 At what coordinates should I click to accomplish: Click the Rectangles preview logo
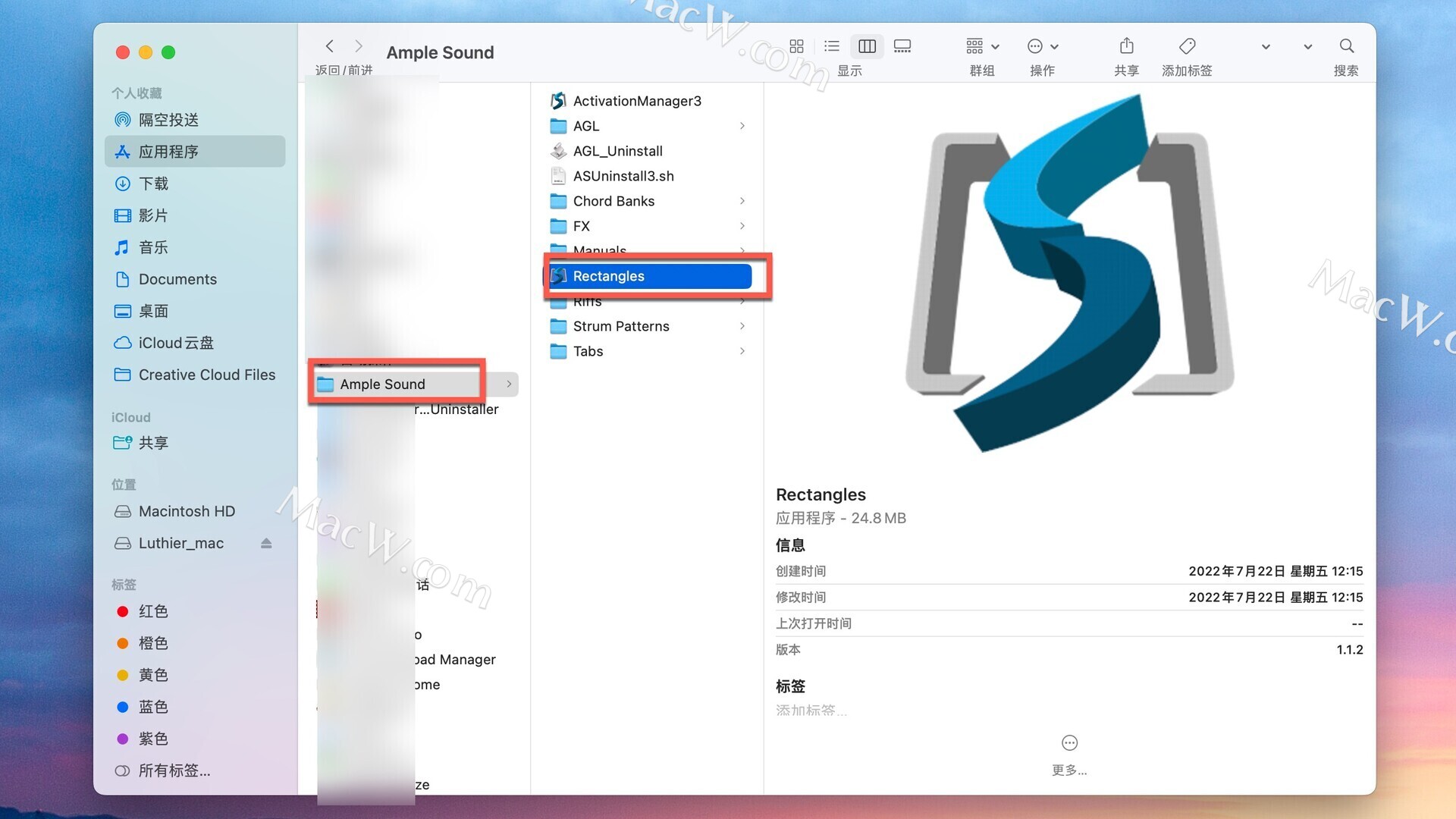coord(1069,273)
